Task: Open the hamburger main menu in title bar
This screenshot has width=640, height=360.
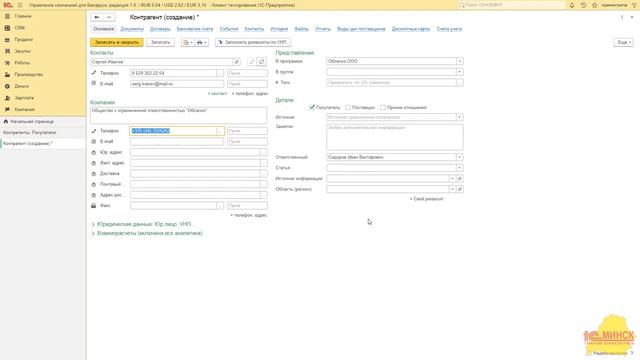Action: tap(20, 5)
